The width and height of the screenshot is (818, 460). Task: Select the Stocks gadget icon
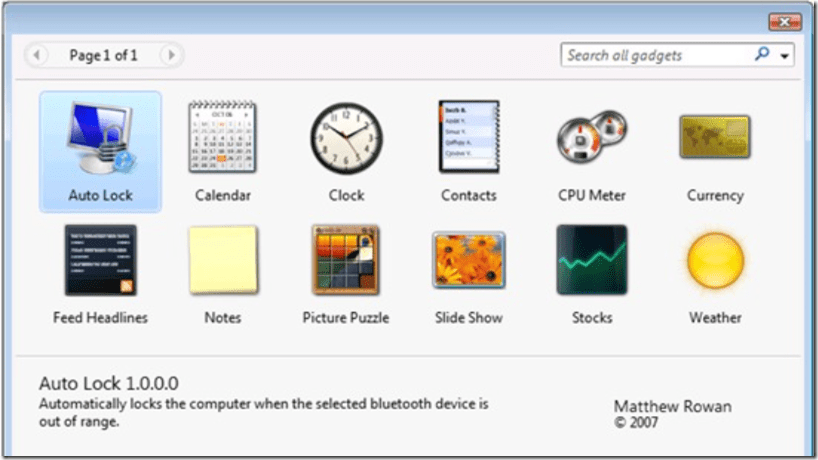click(x=592, y=260)
